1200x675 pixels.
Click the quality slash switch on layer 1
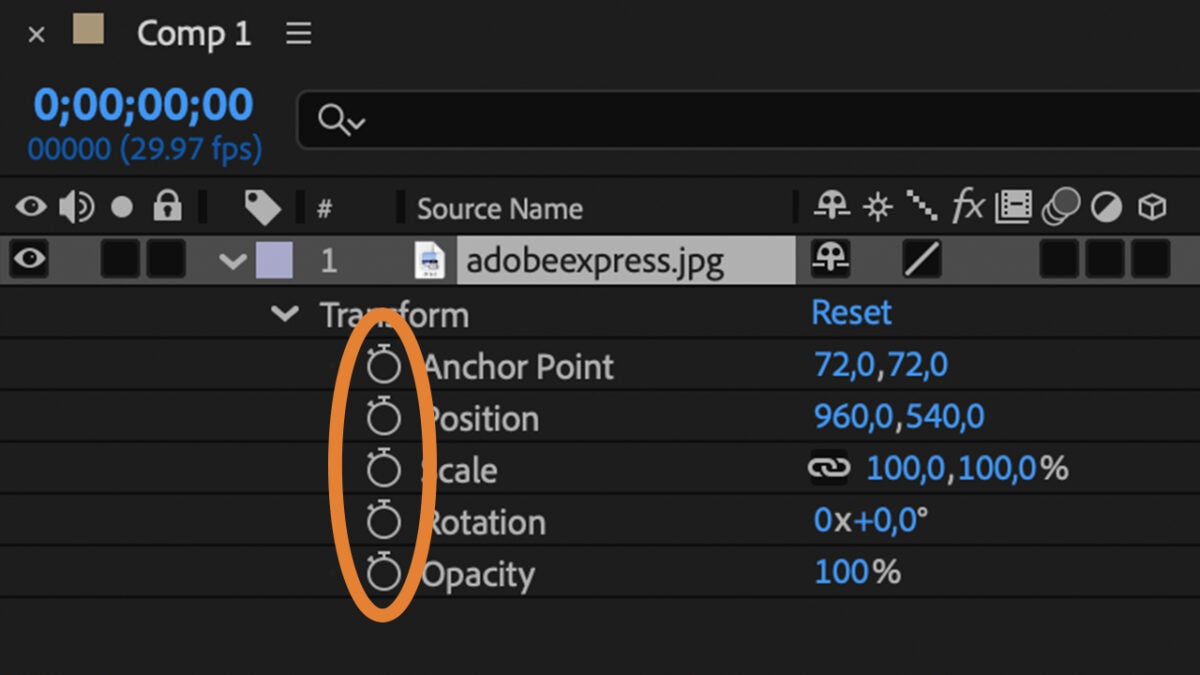(921, 261)
